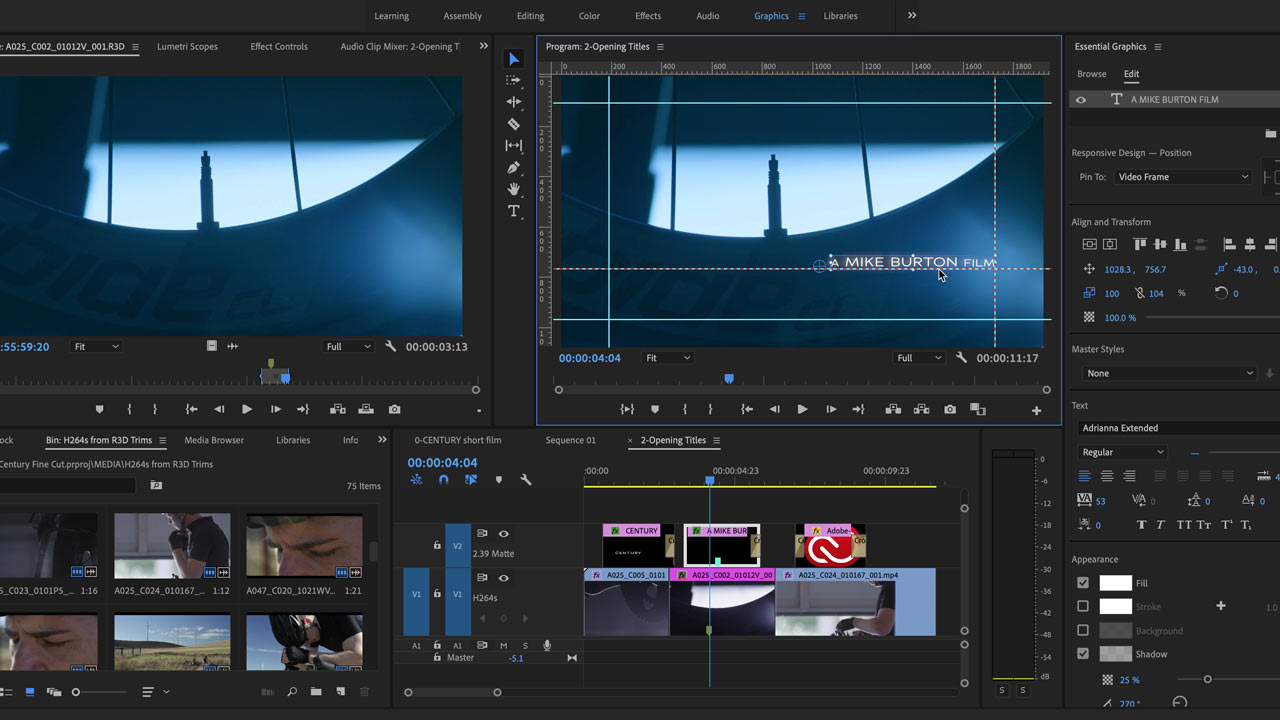Switch to Browse in Essential Graphics
The width and height of the screenshot is (1280, 720).
coord(1091,74)
